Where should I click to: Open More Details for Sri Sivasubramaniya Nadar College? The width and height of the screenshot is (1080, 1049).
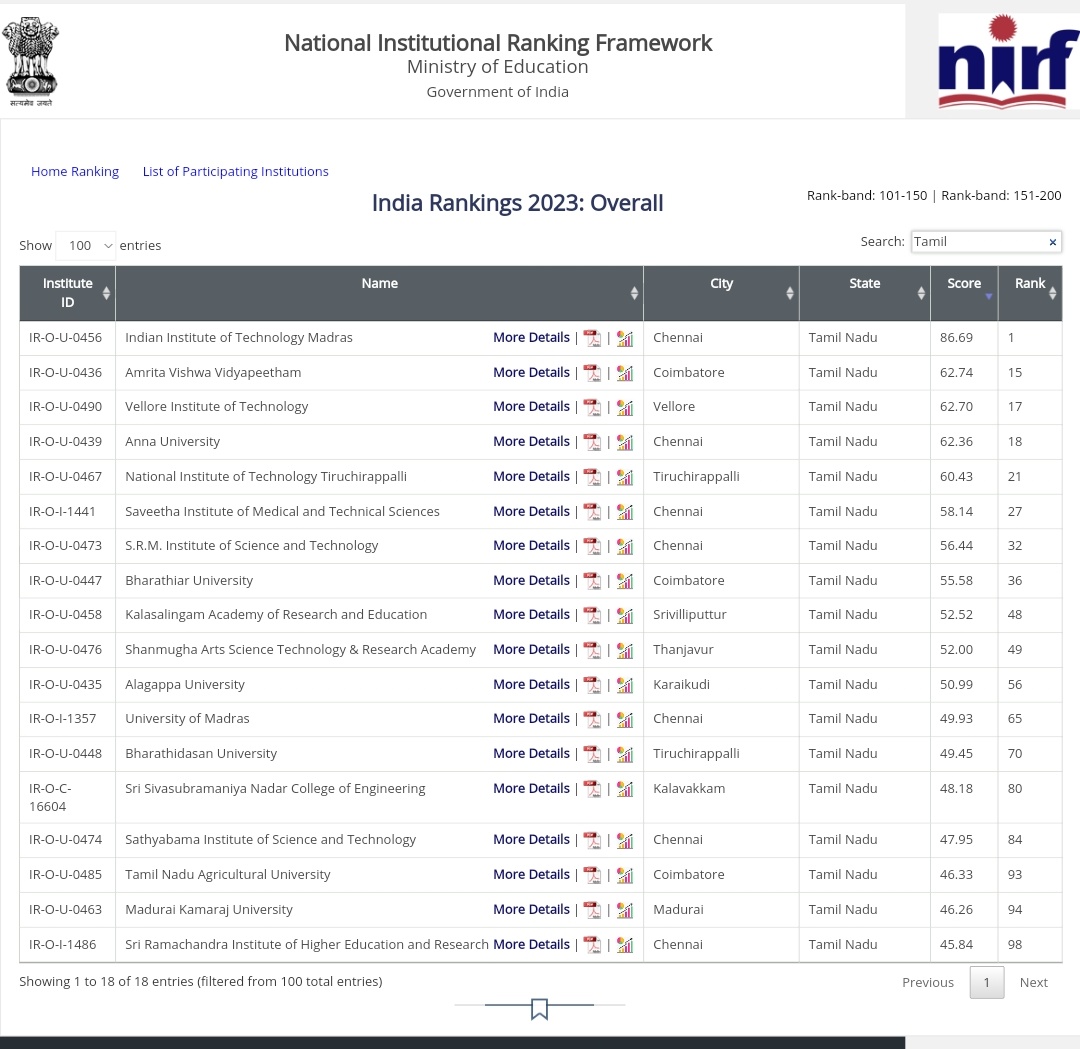point(531,789)
